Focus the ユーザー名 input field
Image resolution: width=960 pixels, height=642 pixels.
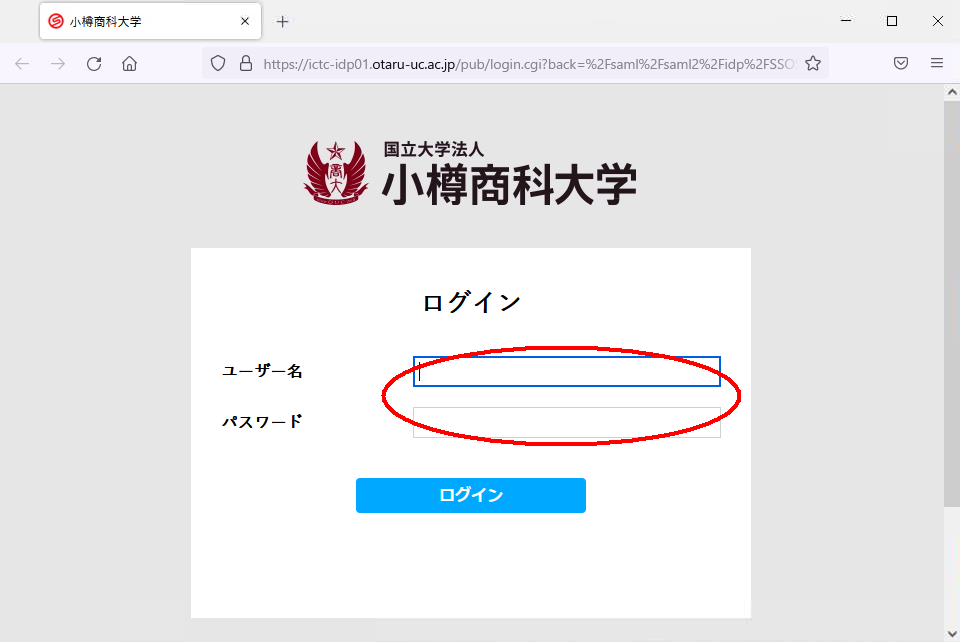[566, 371]
